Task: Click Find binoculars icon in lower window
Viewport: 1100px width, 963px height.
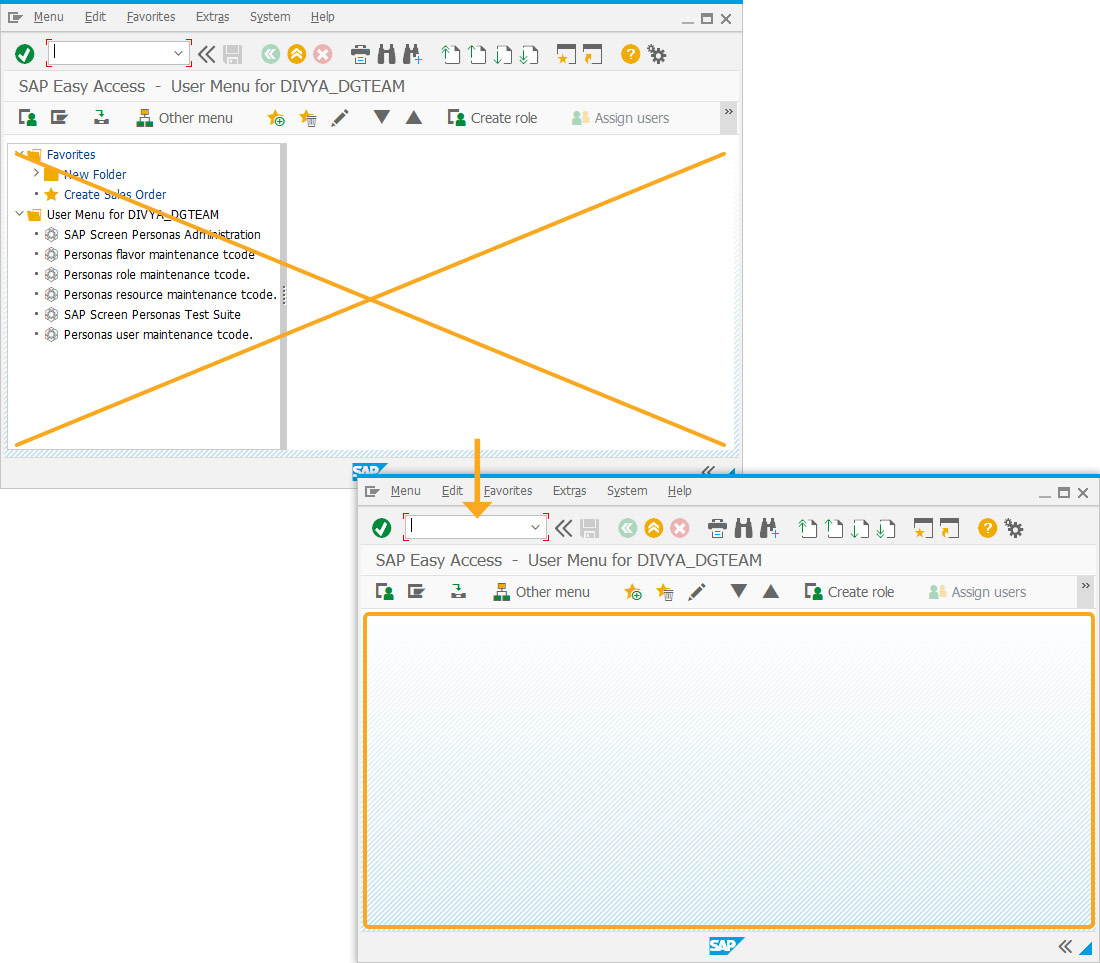Action: tap(744, 528)
